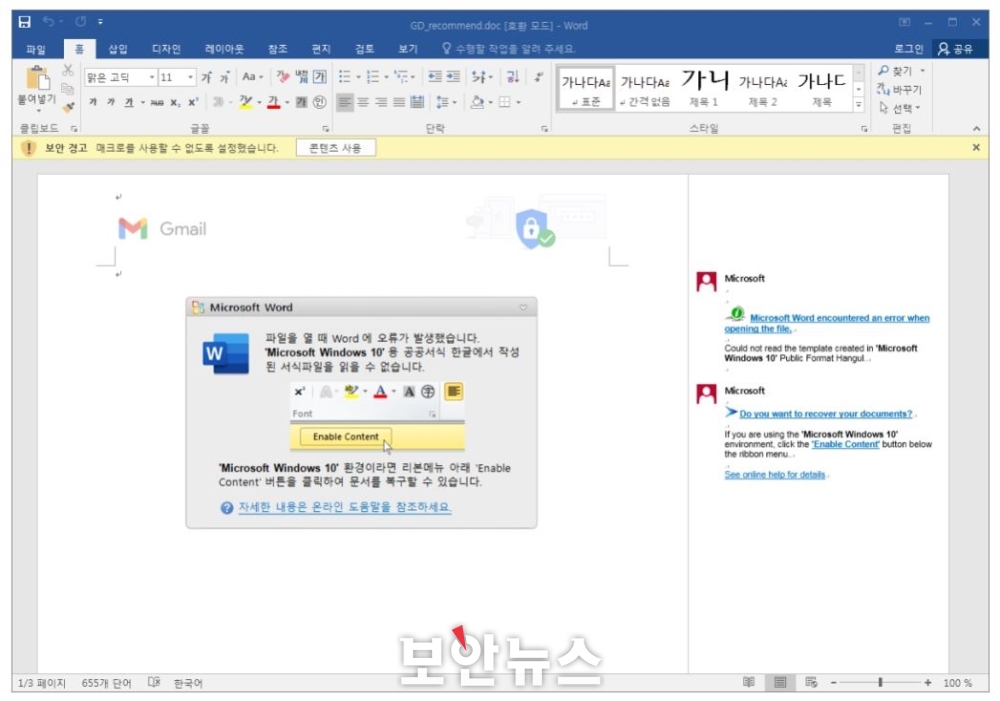Apply red font color
The image size is (1000, 701).
tap(274, 102)
